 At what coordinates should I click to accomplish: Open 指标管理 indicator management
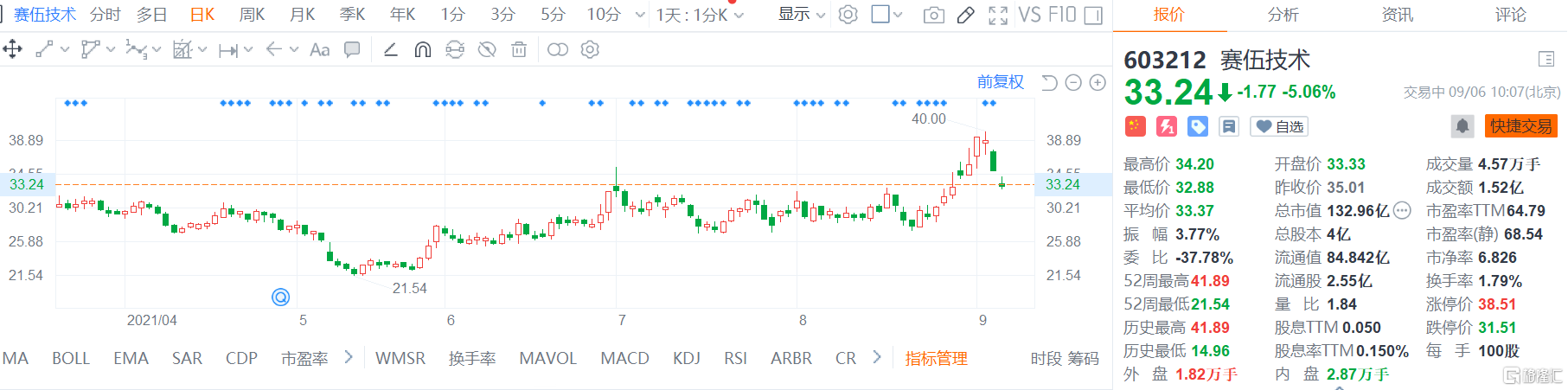coord(936,358)
